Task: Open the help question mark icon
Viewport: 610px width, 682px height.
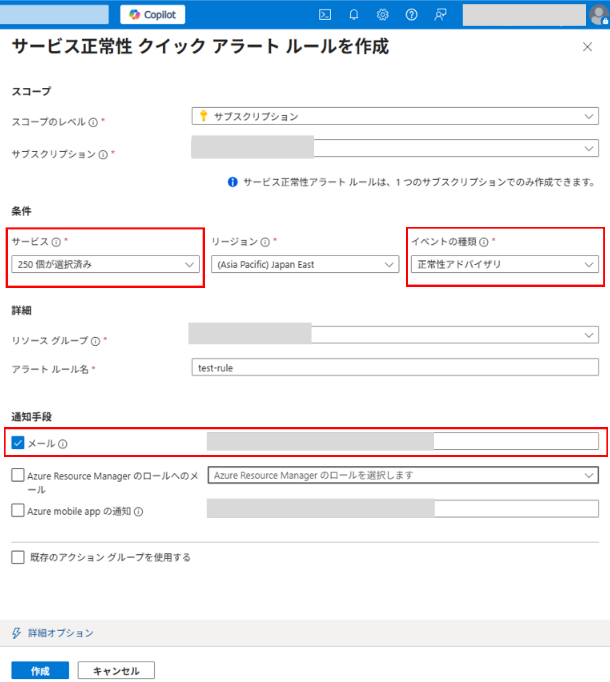Action: 411,15
